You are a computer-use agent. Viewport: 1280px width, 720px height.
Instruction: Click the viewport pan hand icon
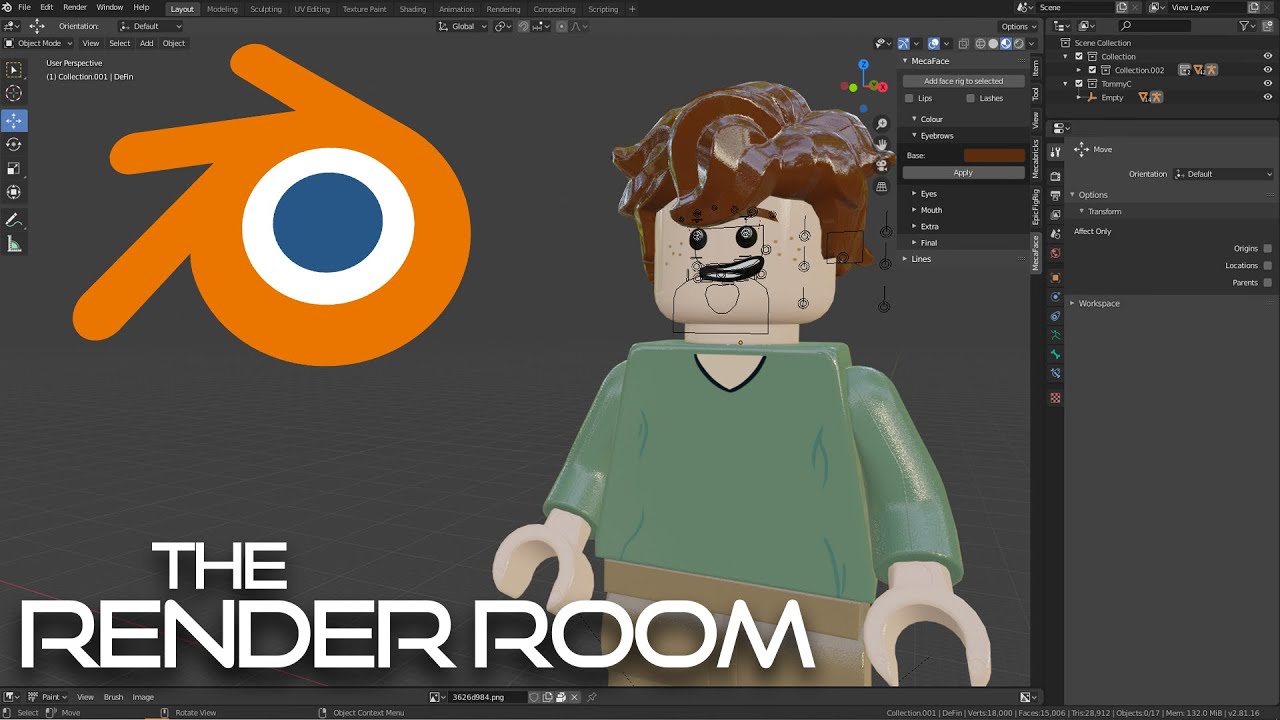(x=882, y=145)
